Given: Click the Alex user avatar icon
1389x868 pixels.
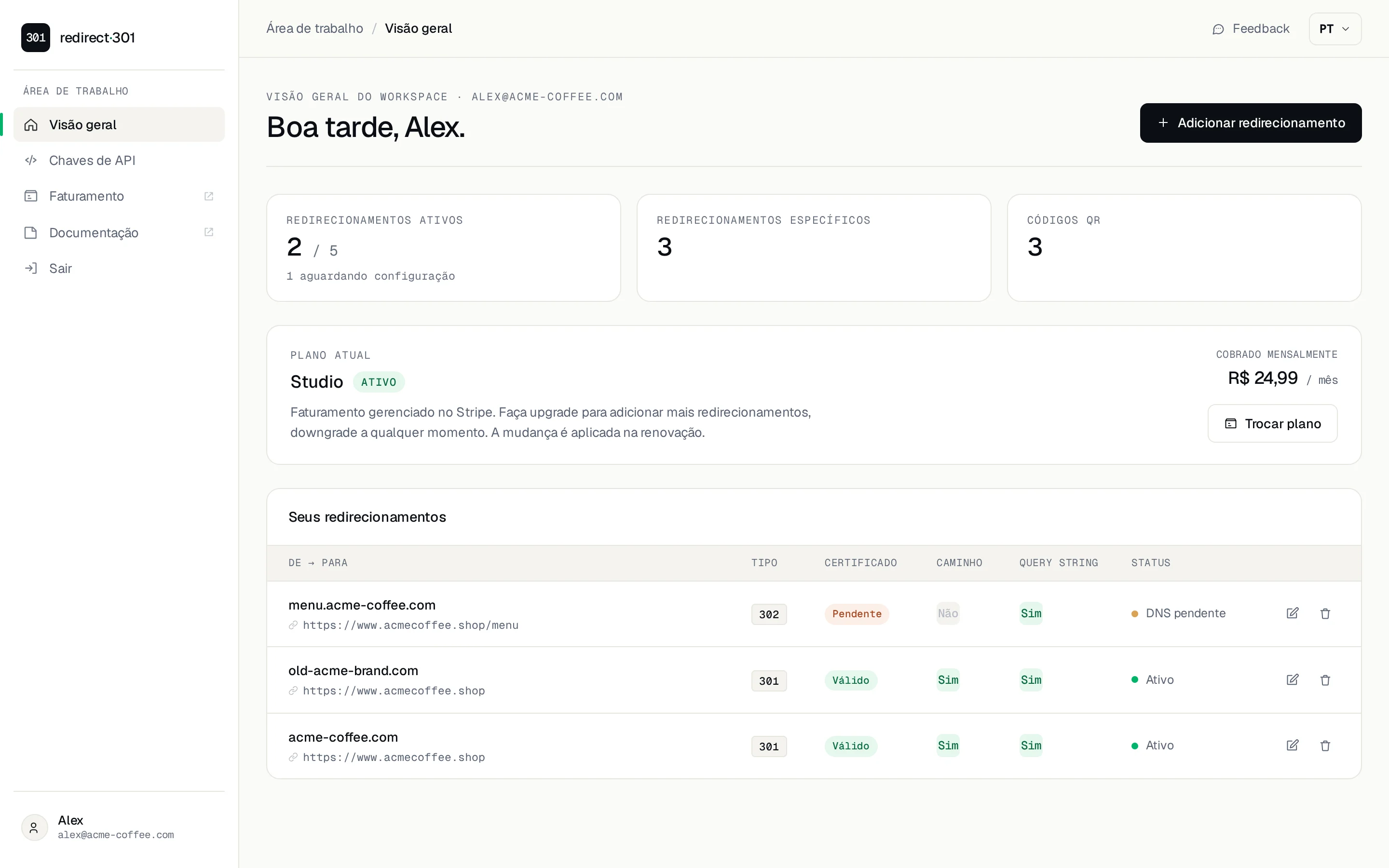Looking at the screenshot, I should (x=34, y=827).
